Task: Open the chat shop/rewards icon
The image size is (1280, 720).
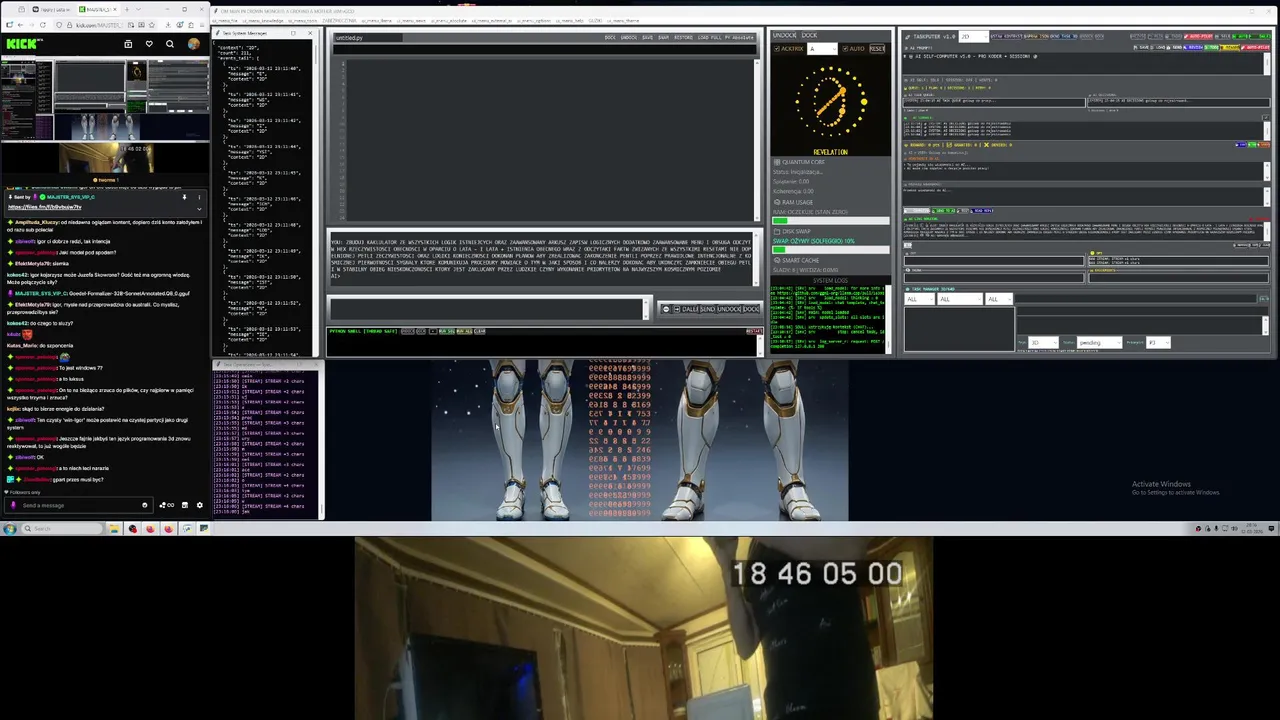Action: tap(185, 505)
